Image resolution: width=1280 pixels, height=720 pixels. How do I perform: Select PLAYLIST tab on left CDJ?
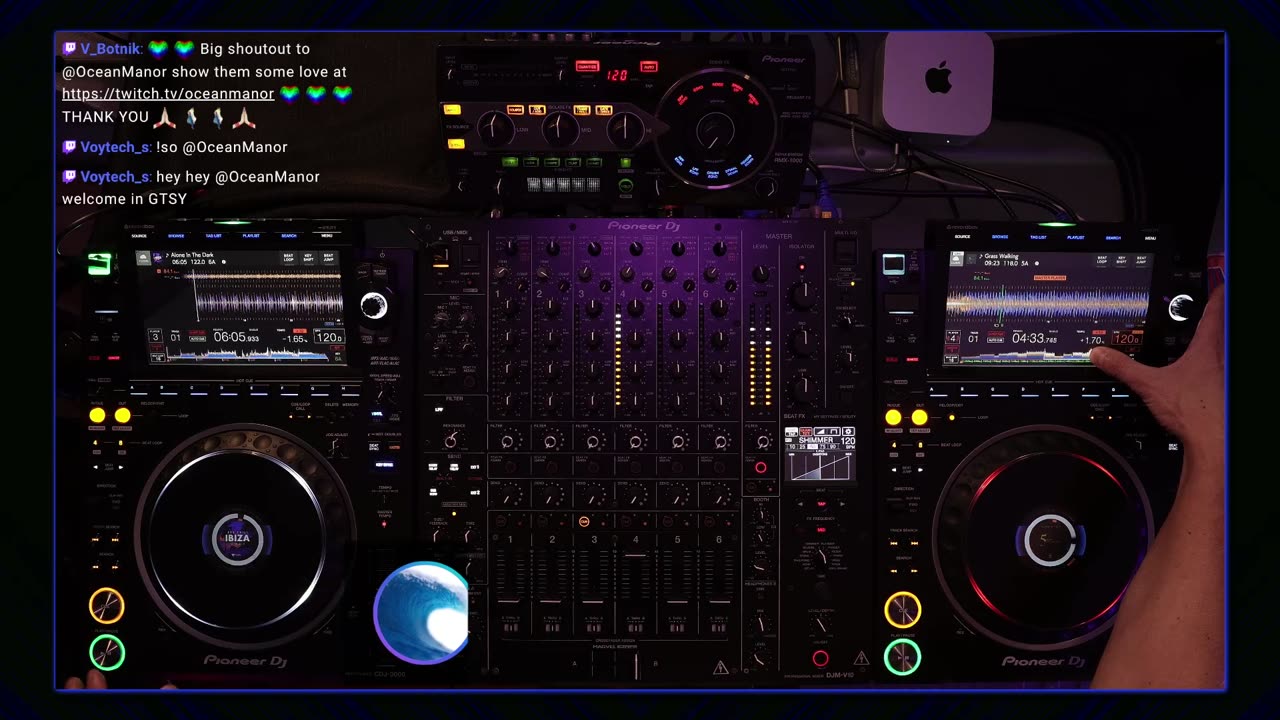251,236
